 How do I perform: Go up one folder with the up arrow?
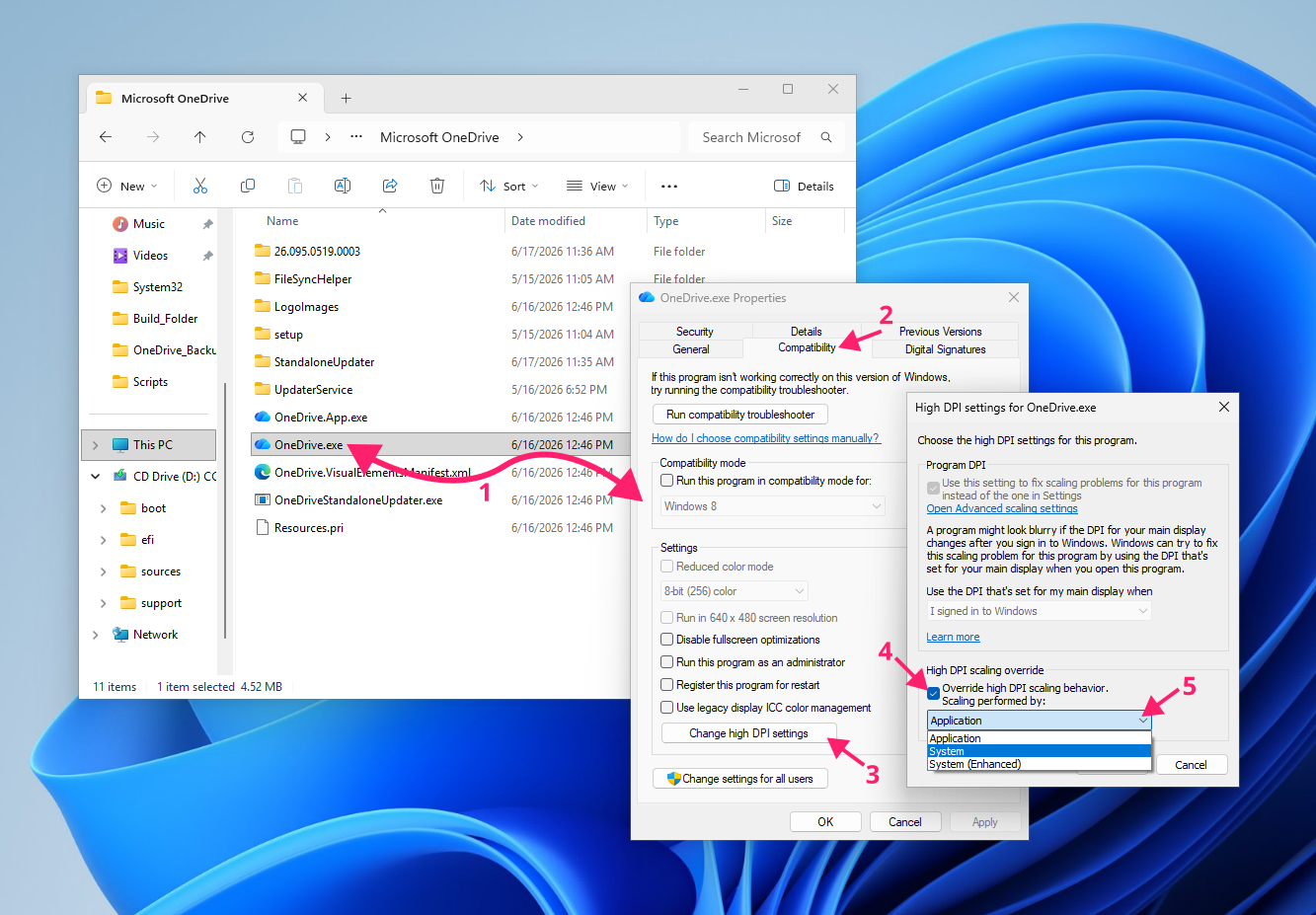click(200, 137)
